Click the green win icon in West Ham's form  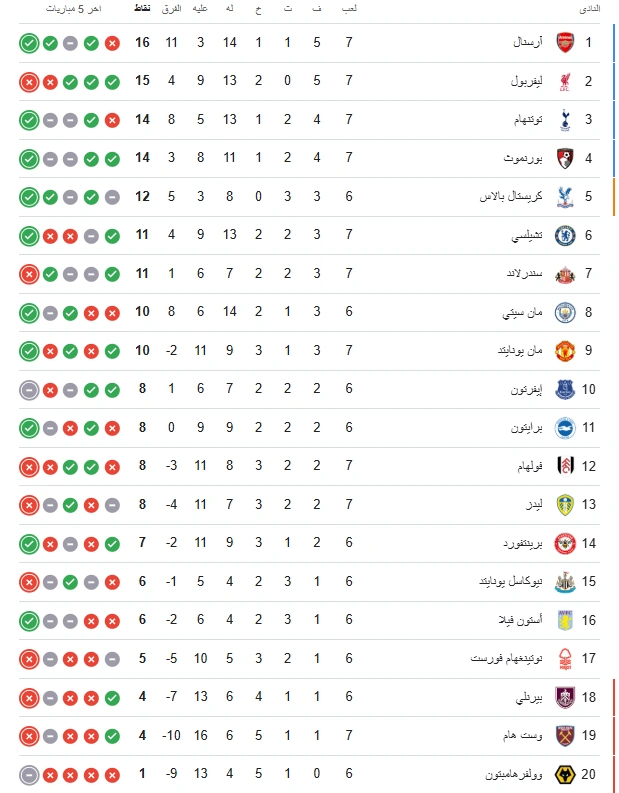pos(112,736)
